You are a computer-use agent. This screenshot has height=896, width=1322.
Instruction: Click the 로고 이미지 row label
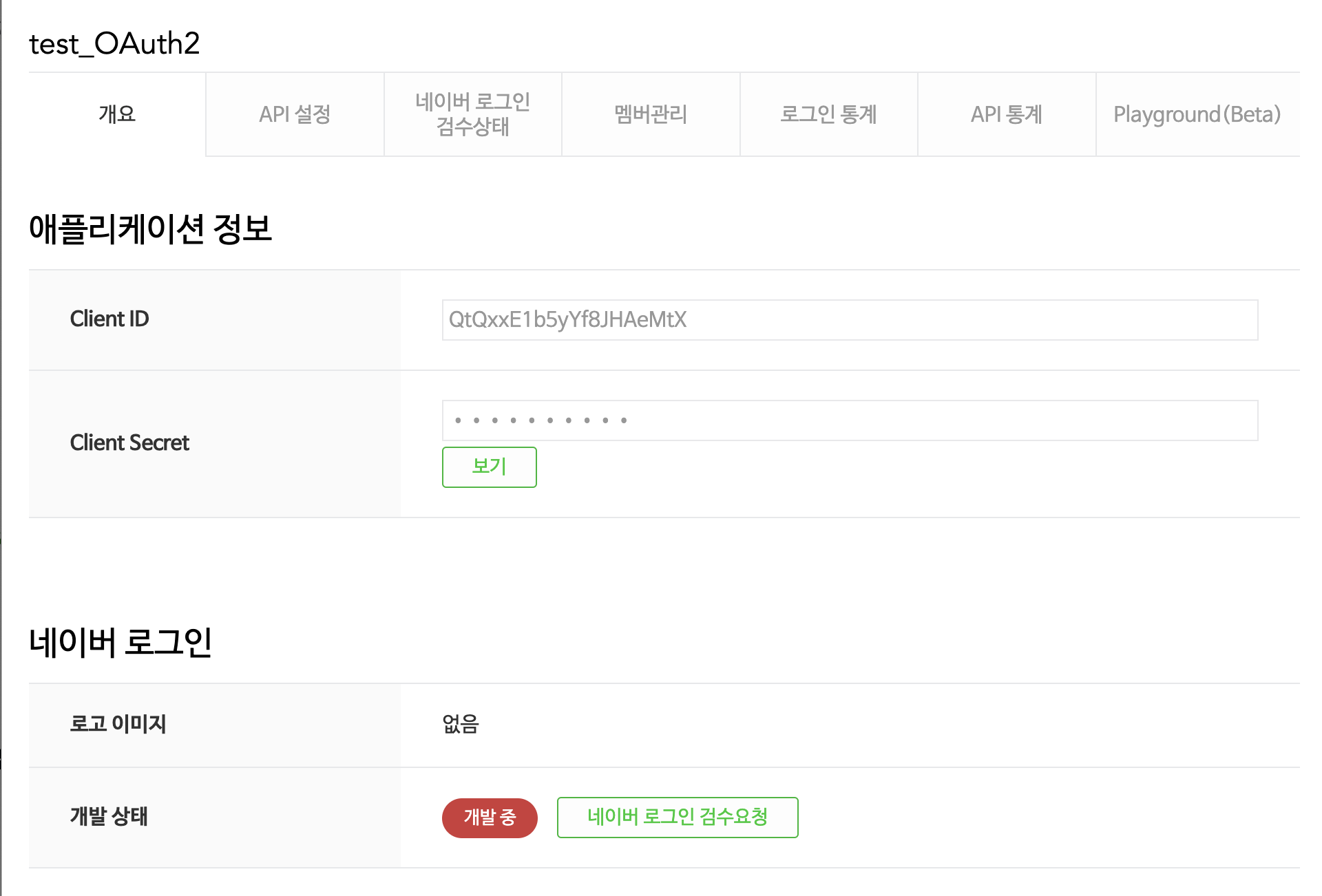[118, 724]
